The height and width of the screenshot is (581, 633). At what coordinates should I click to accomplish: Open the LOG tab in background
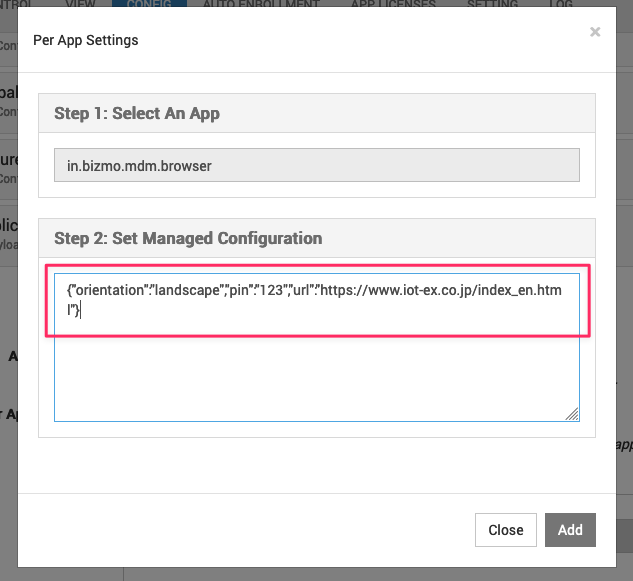click(x=561, y=3)
